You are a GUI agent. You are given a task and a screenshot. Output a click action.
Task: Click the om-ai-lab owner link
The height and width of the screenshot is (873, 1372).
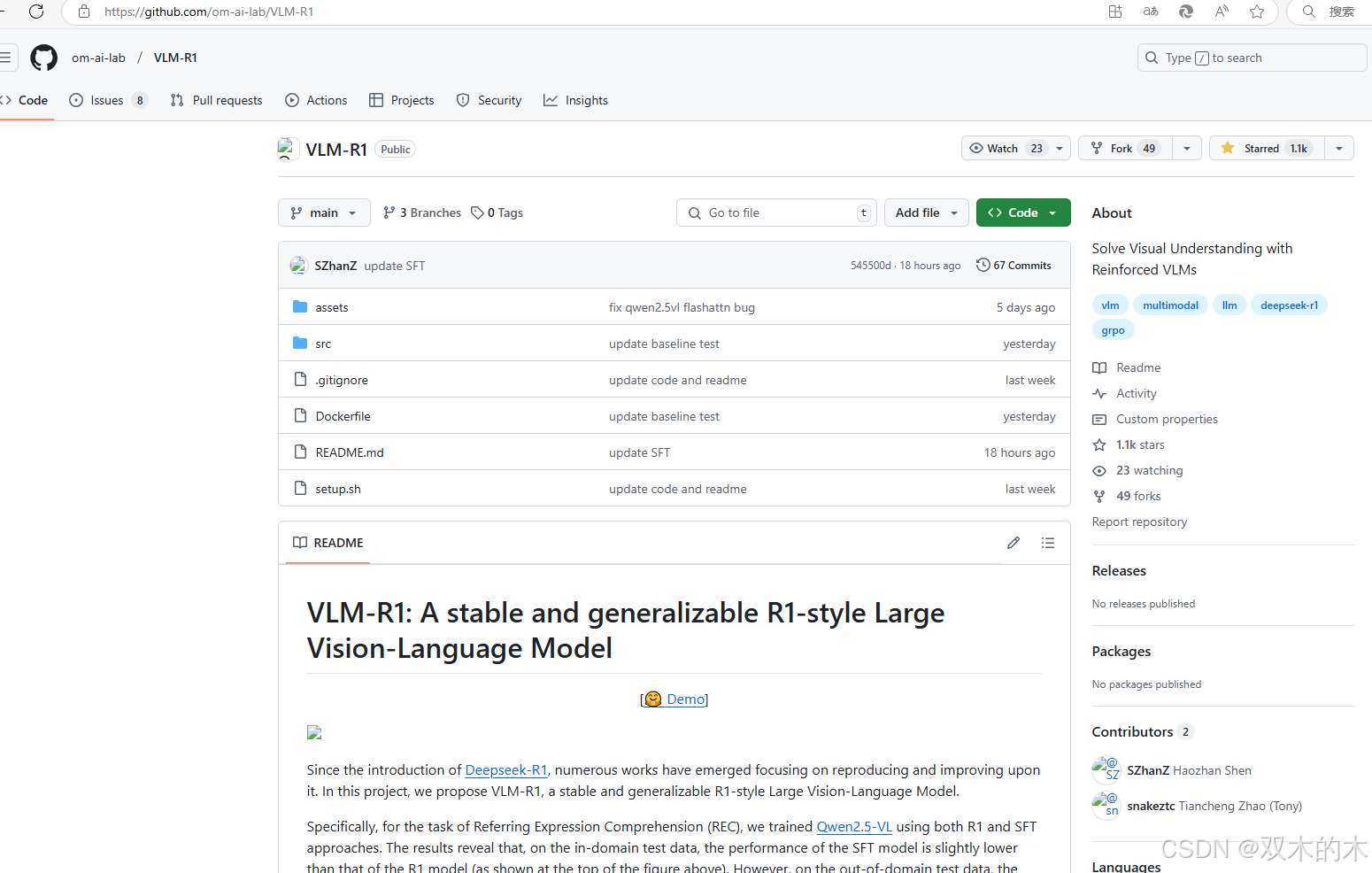98,58
